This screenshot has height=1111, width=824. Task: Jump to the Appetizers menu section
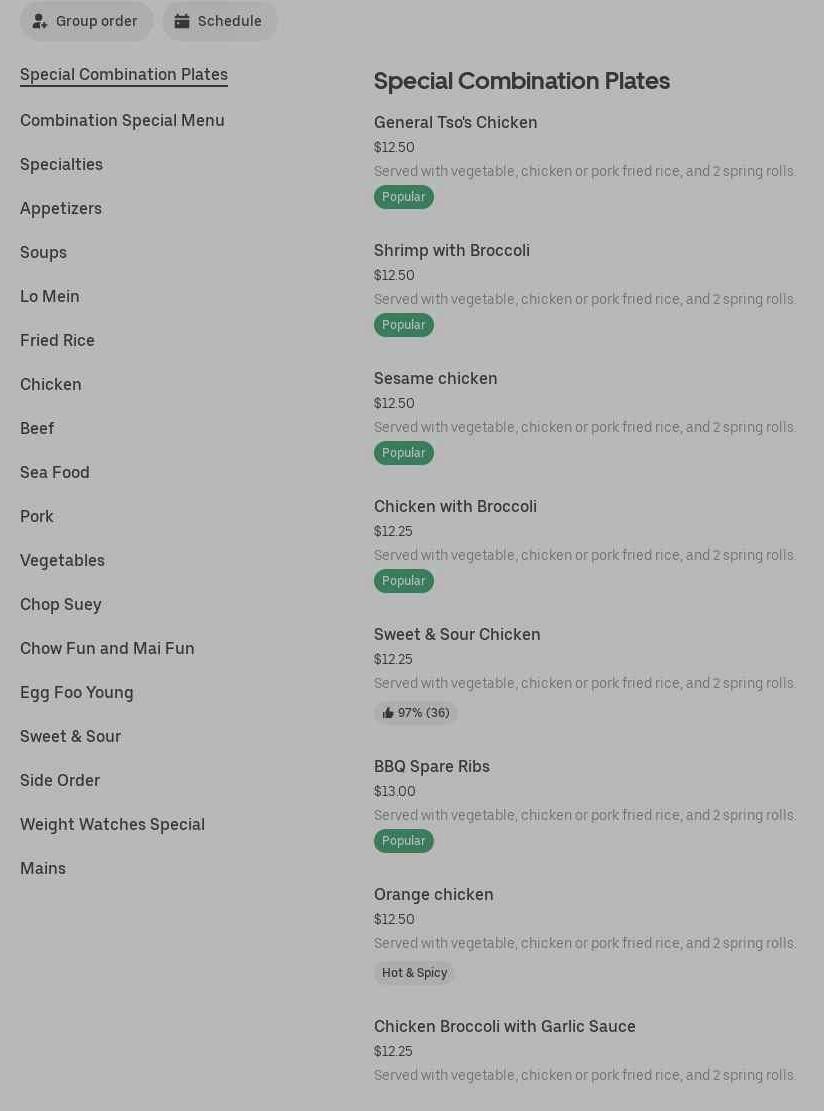point(61,208)
